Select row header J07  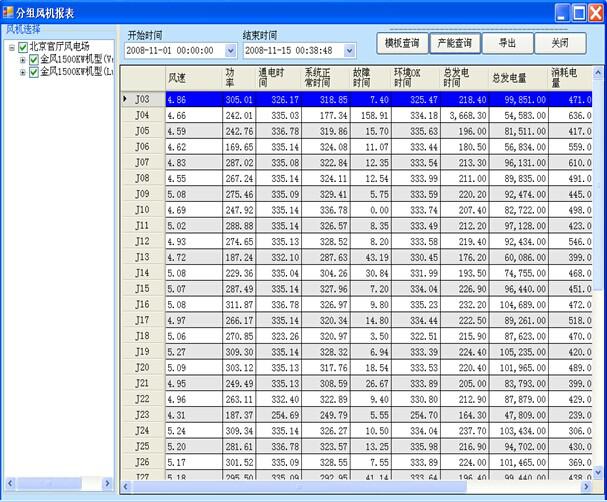click(143, 163)
